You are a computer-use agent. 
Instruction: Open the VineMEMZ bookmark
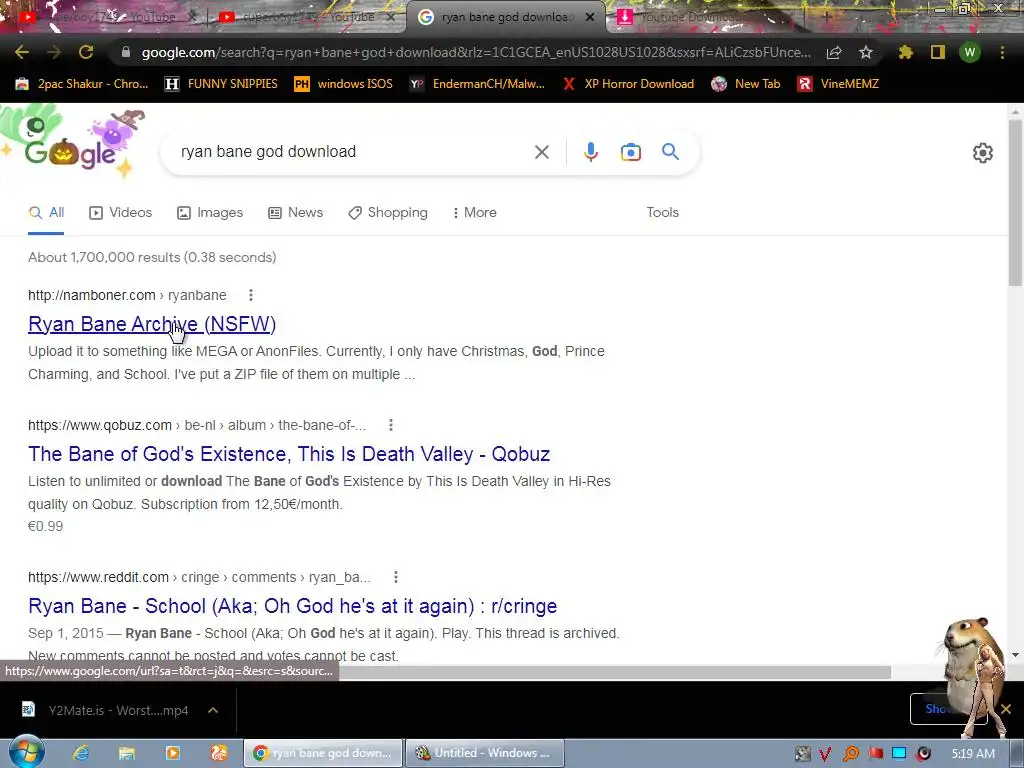coord(839,84)
